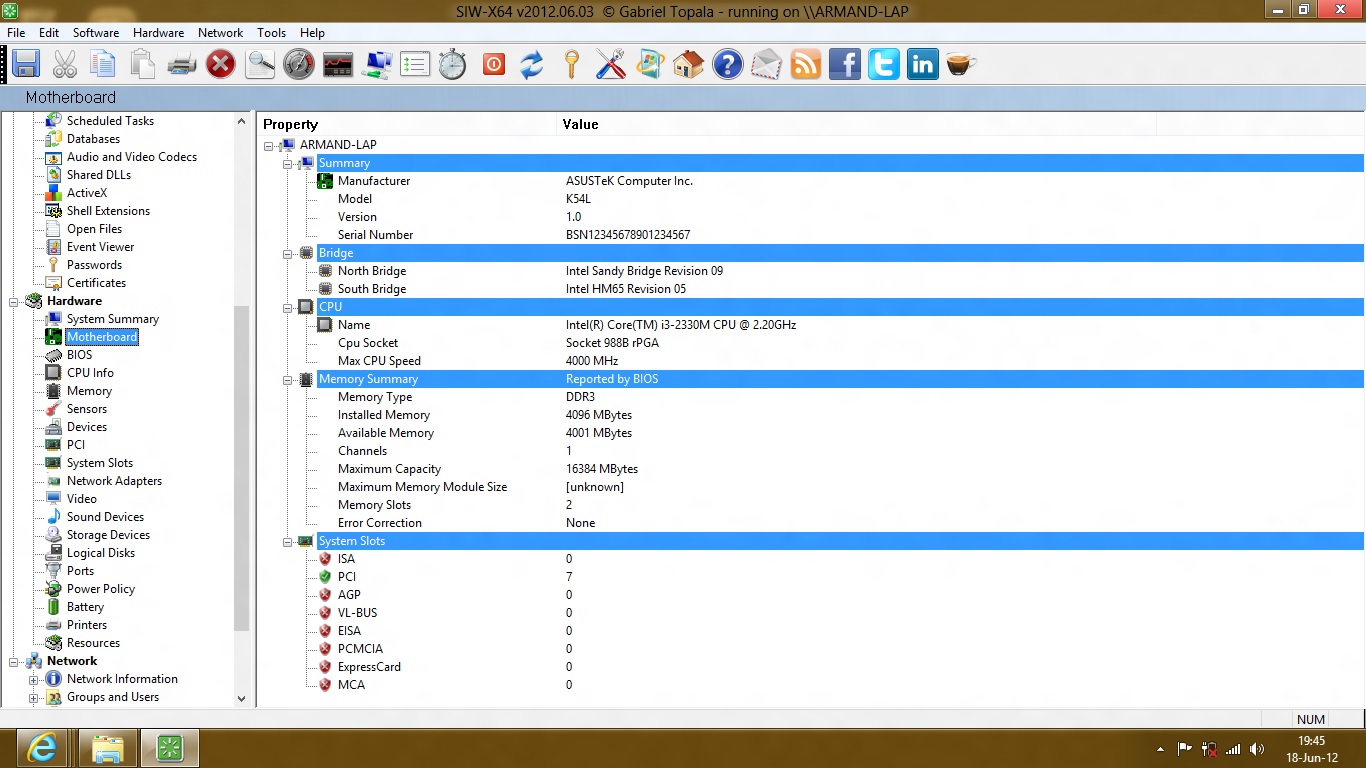Click the Paste clipboard toolbar icon
Viewport: 1366px width, 768px height.
(143, 65)
